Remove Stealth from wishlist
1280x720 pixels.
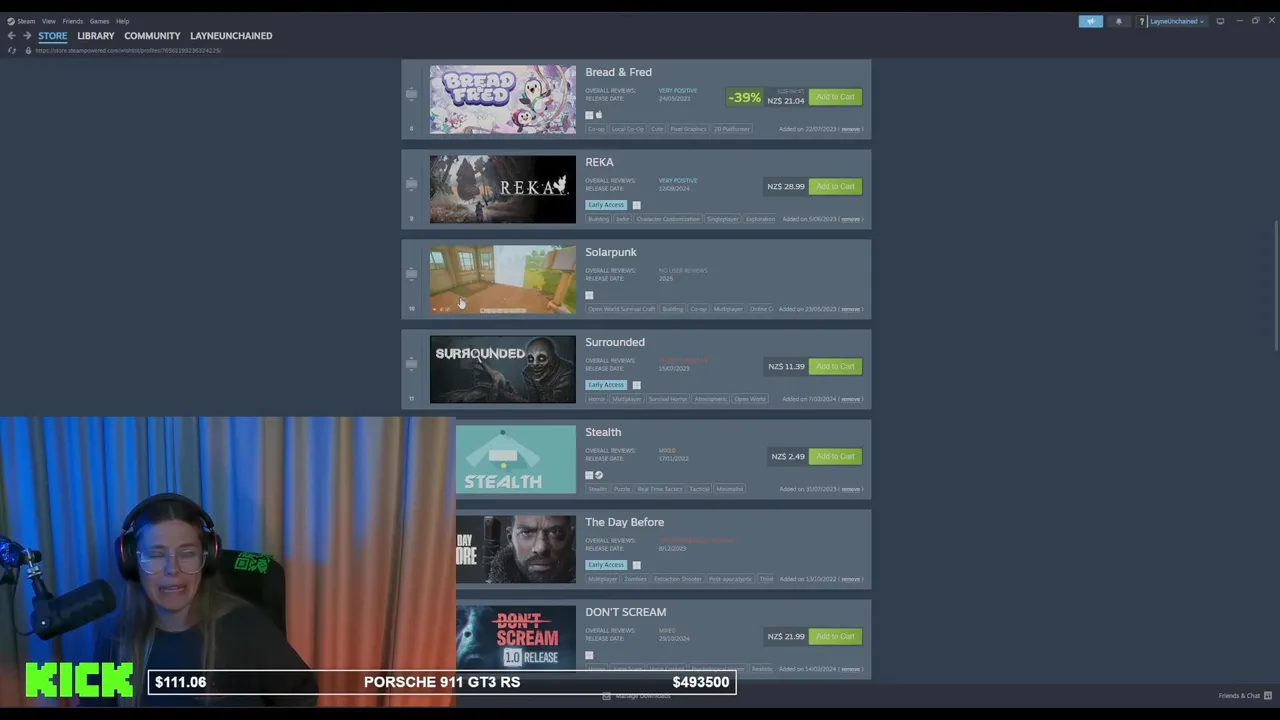pos(850,489)
